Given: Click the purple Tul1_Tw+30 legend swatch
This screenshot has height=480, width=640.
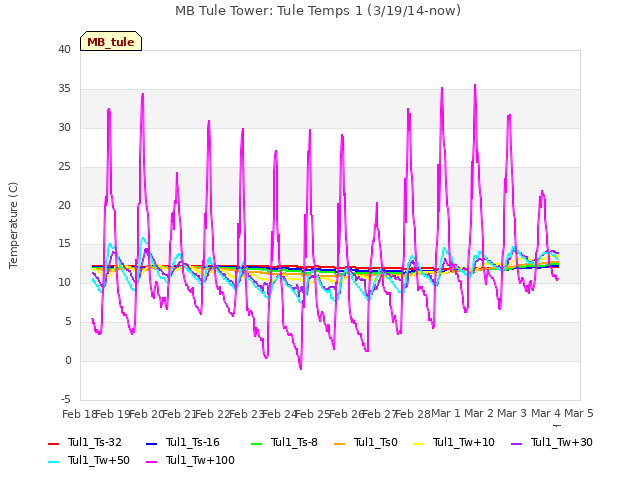Looking at the screenshot, I should click(516, 444).
